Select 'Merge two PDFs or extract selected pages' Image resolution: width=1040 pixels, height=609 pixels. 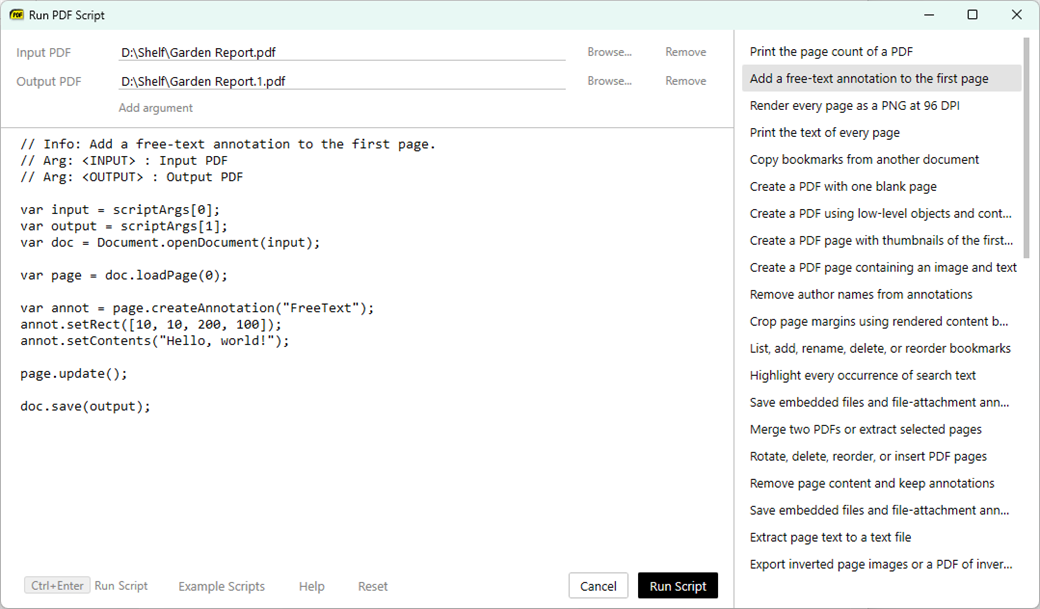(x=881, y=430)
